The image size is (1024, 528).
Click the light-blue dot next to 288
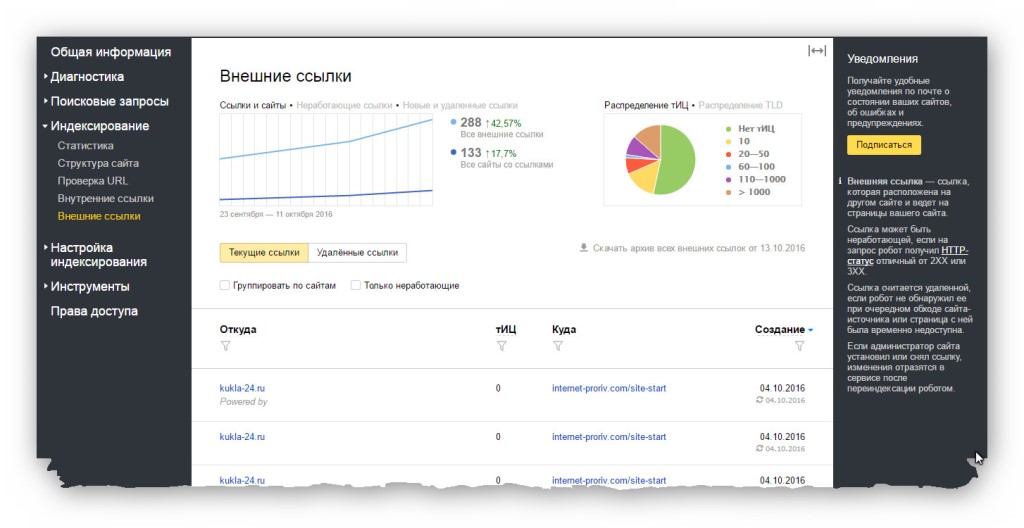click(454, 122)
